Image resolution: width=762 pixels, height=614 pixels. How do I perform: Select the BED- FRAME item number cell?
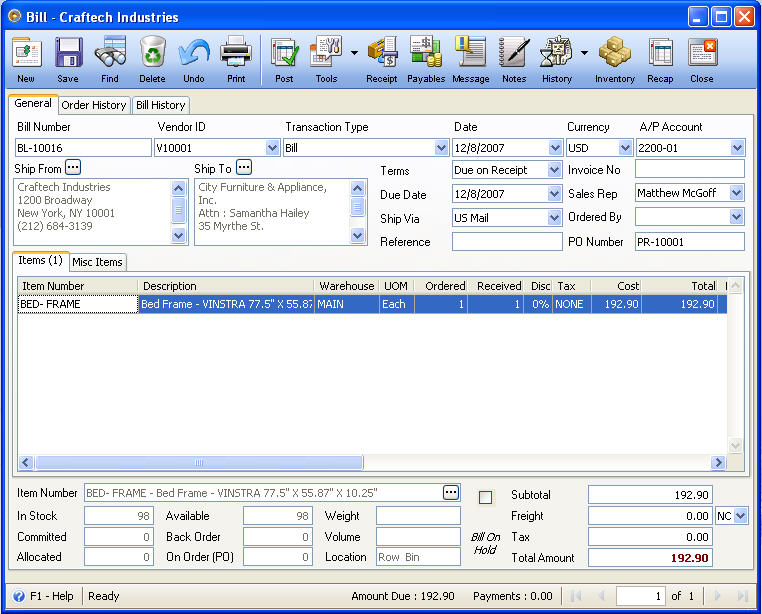point(78,304)
